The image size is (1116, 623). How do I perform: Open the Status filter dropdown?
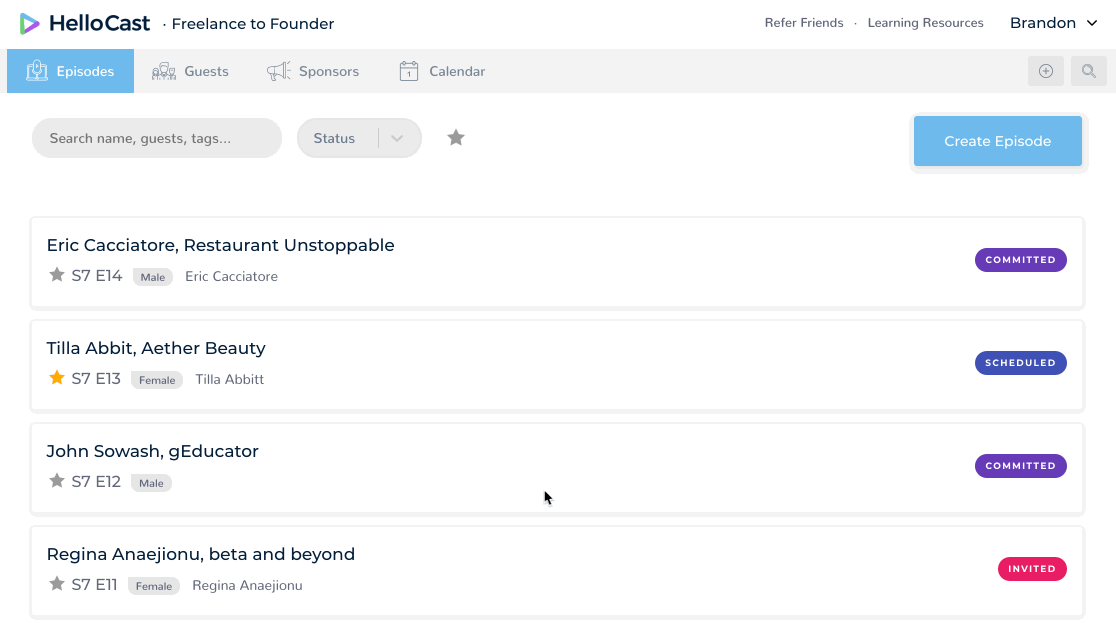point(359,138)
